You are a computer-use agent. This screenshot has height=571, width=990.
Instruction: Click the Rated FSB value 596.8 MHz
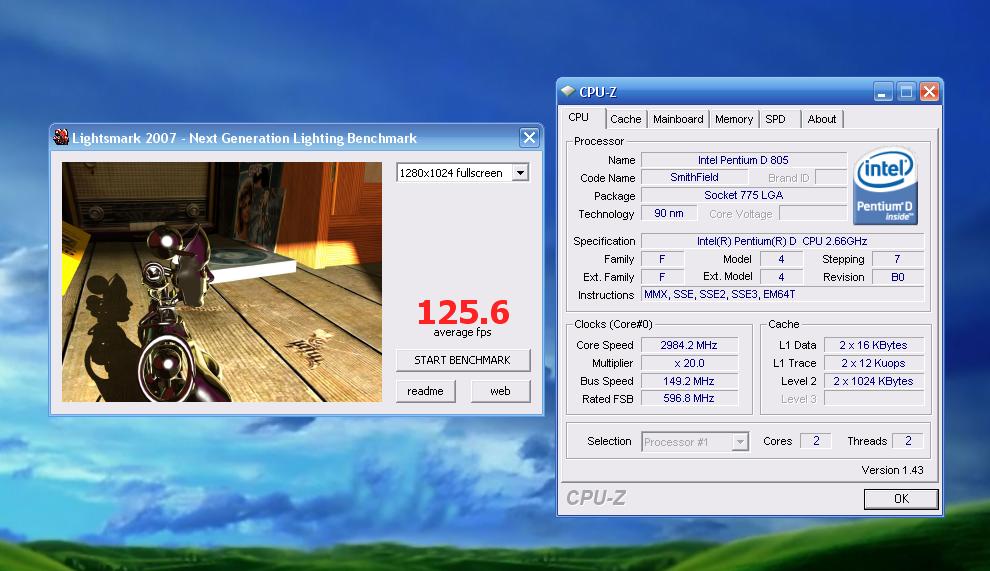pos(689,399)
